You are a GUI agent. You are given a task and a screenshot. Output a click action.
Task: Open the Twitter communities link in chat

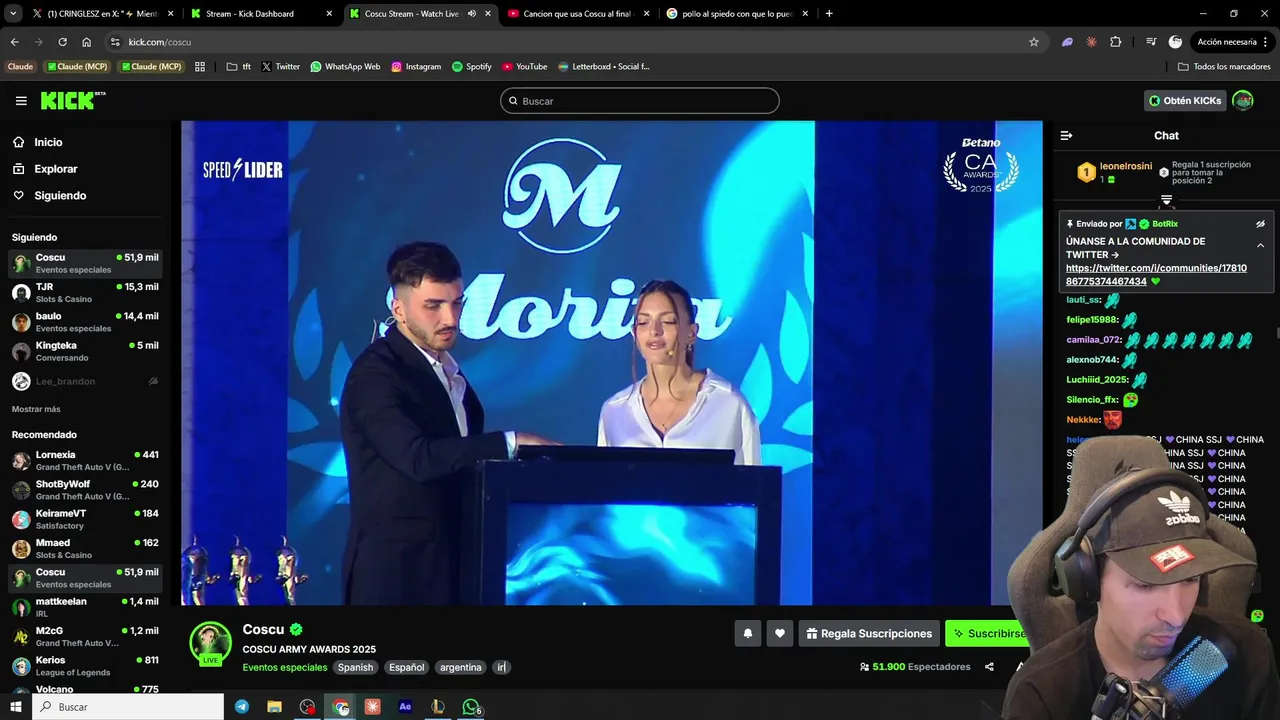pyautogui.click(x=1156, y=275)
